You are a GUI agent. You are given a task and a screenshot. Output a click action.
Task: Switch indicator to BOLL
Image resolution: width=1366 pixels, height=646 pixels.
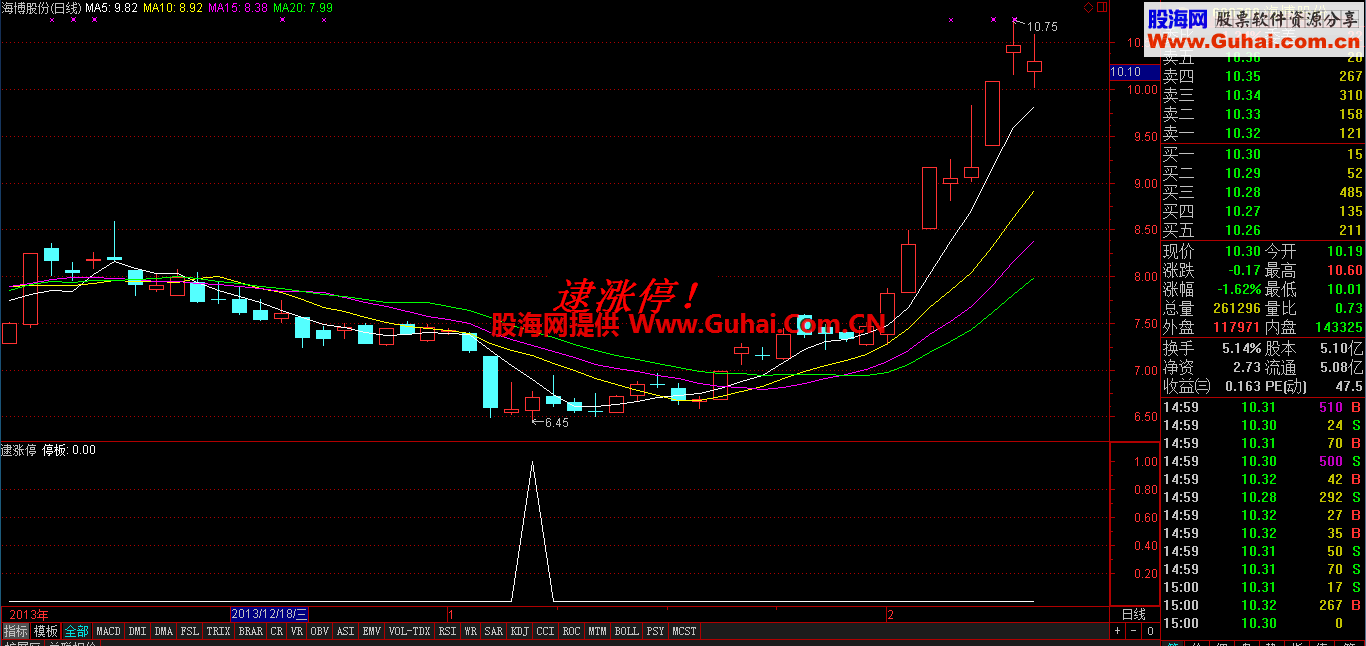pyautogui.click(x=626, y=631)
